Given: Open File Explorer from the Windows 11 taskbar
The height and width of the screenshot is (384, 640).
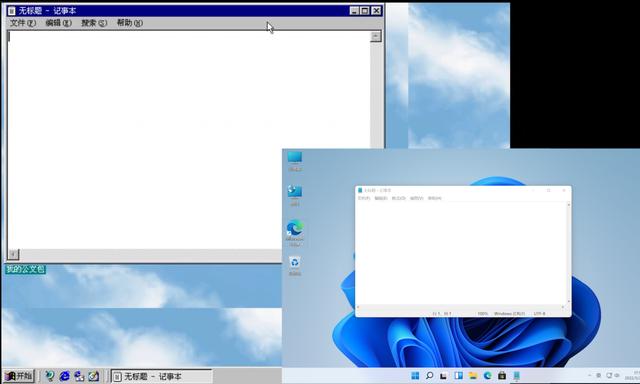Looking at the screenshot, I should pyautogui.click(x=473, y=375).
